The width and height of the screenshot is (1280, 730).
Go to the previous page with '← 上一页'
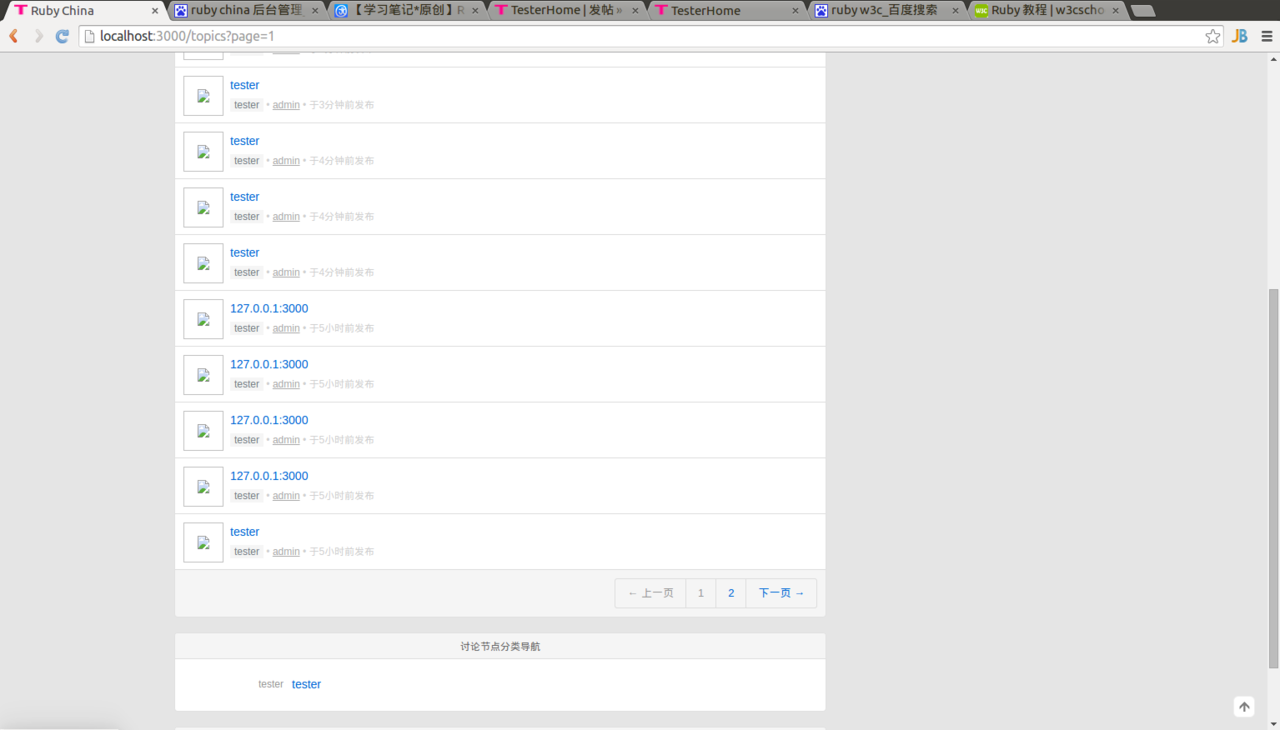click(x=651, y=593)
